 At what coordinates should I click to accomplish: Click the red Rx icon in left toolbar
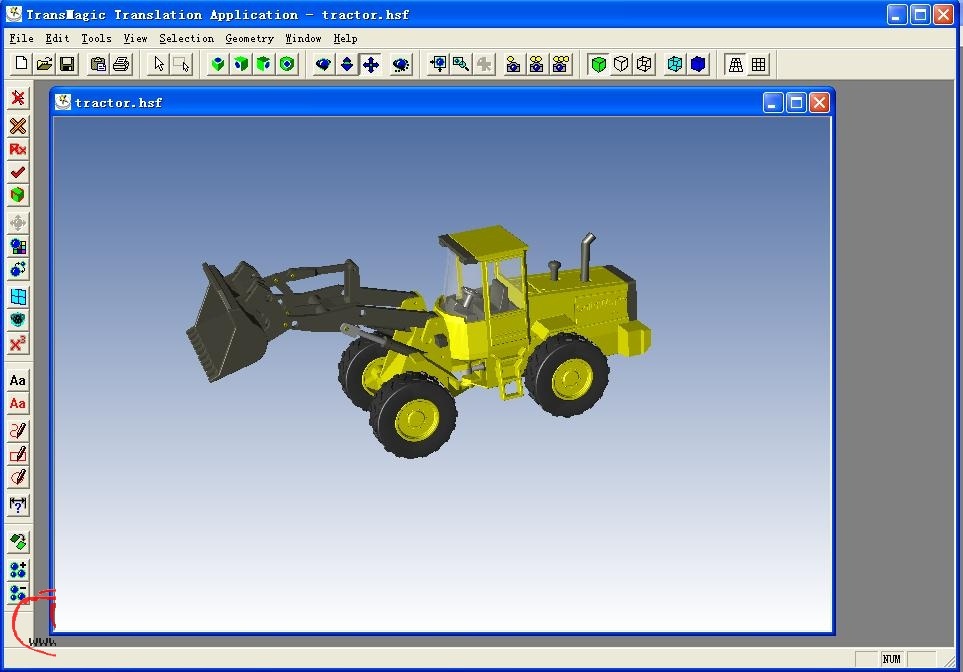[x=18, y=149]
